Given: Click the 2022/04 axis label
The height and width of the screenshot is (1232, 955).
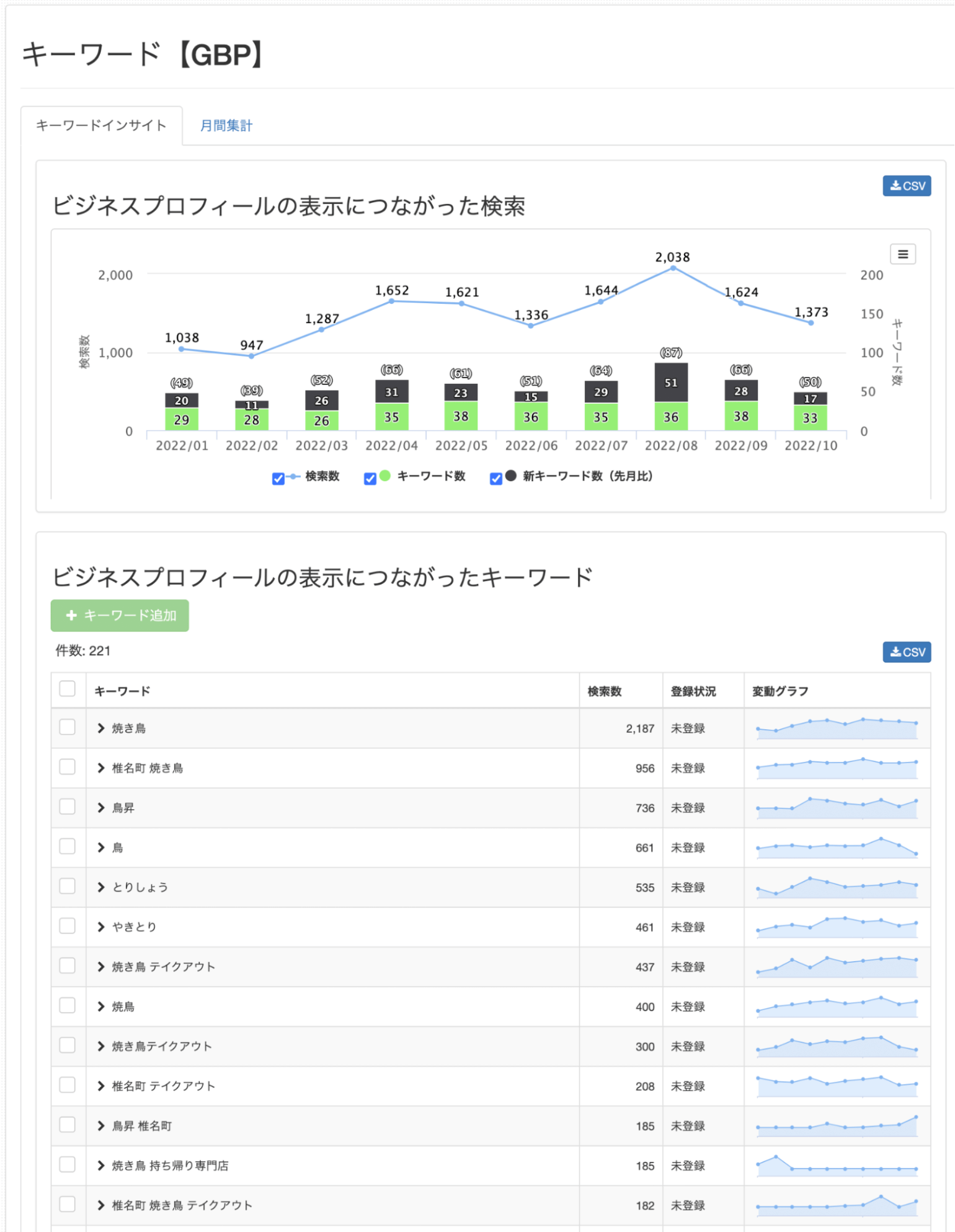Looking at the screenshot, I should 391,445.
